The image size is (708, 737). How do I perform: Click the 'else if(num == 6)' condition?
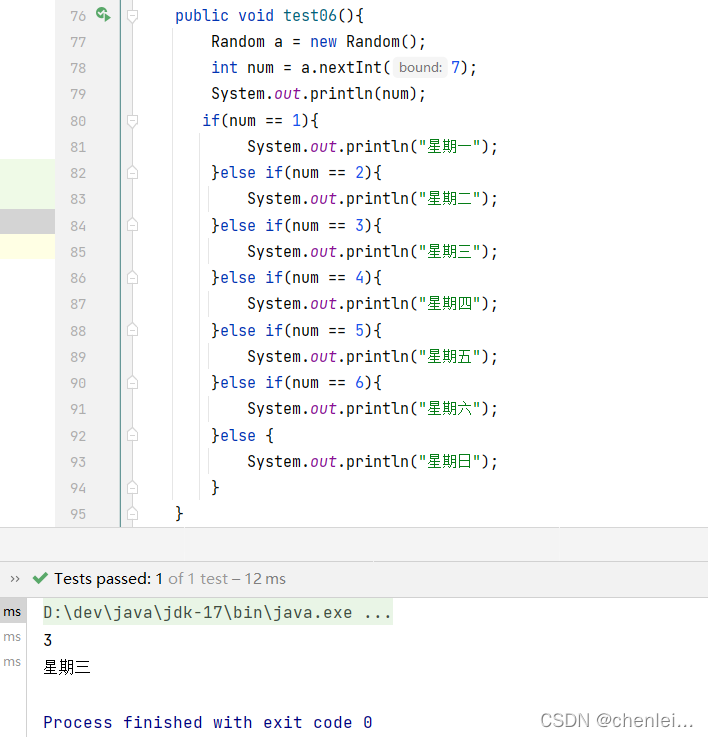point(297,383)
